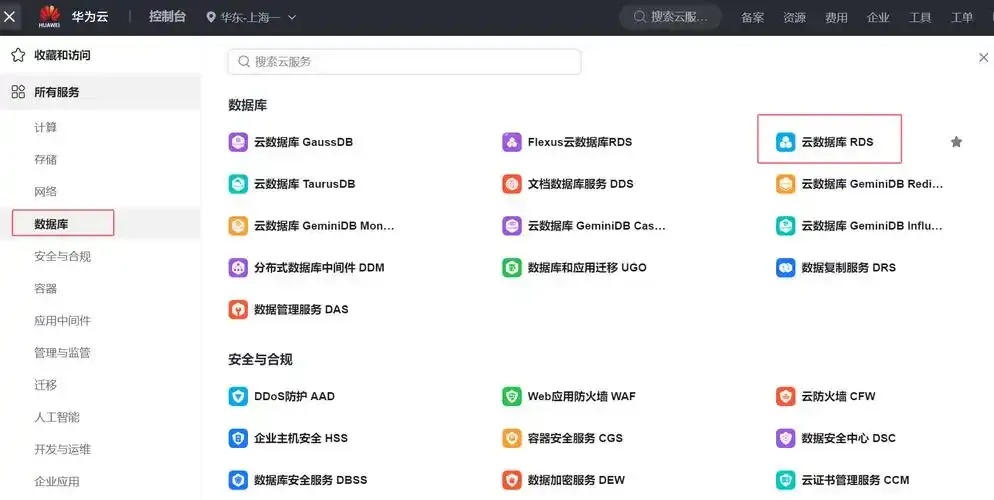Close the services panel with right X

[x=983, y=58]
